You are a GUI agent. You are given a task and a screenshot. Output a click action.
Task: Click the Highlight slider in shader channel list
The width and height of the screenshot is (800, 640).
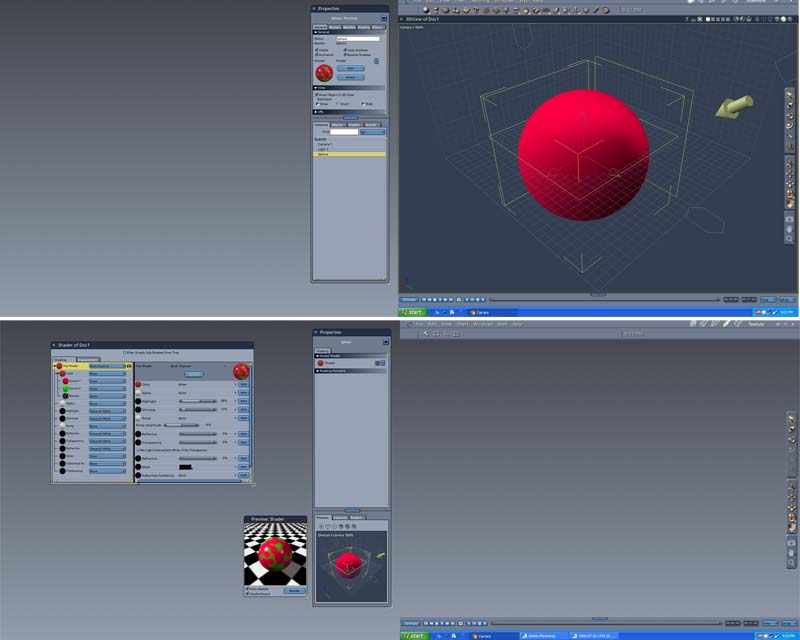point(198,401)
